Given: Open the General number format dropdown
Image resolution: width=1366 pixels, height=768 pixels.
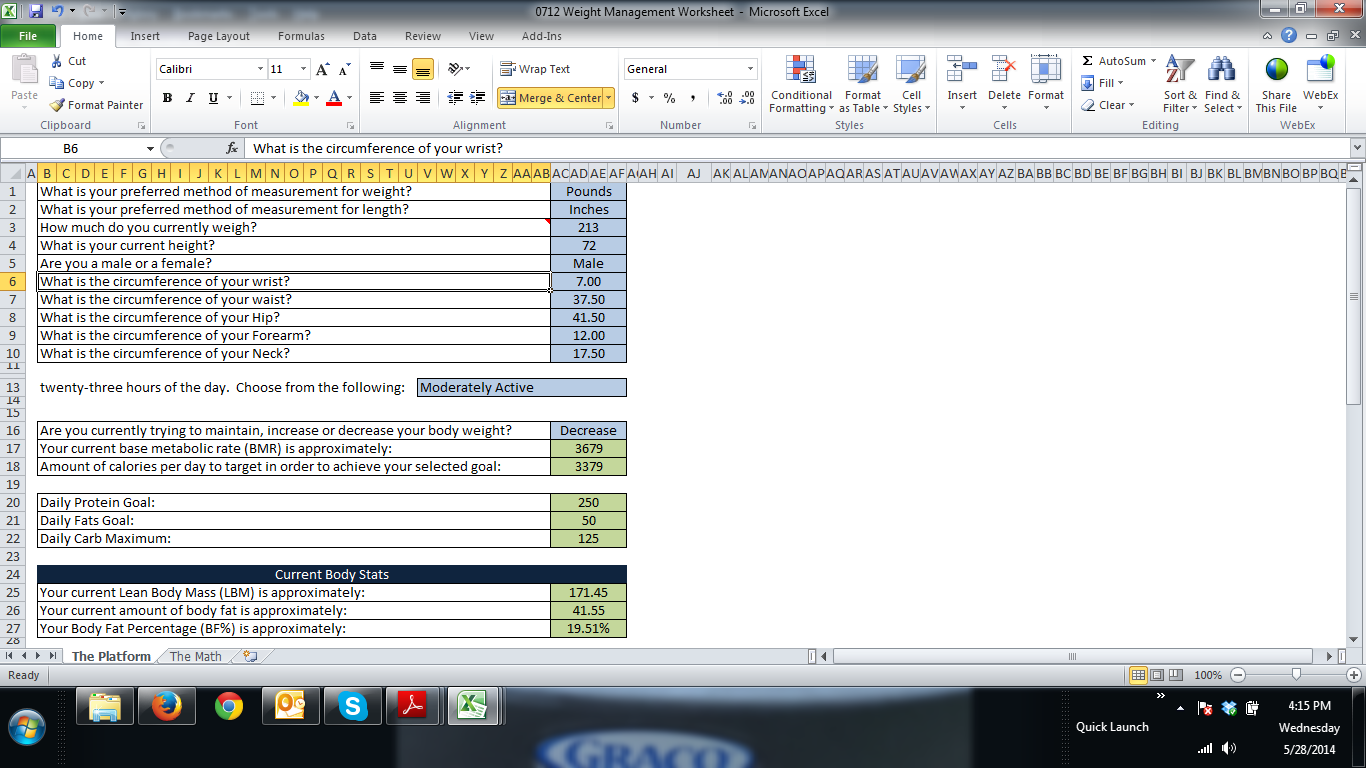Looking at the screenshot, I should 750,69.
